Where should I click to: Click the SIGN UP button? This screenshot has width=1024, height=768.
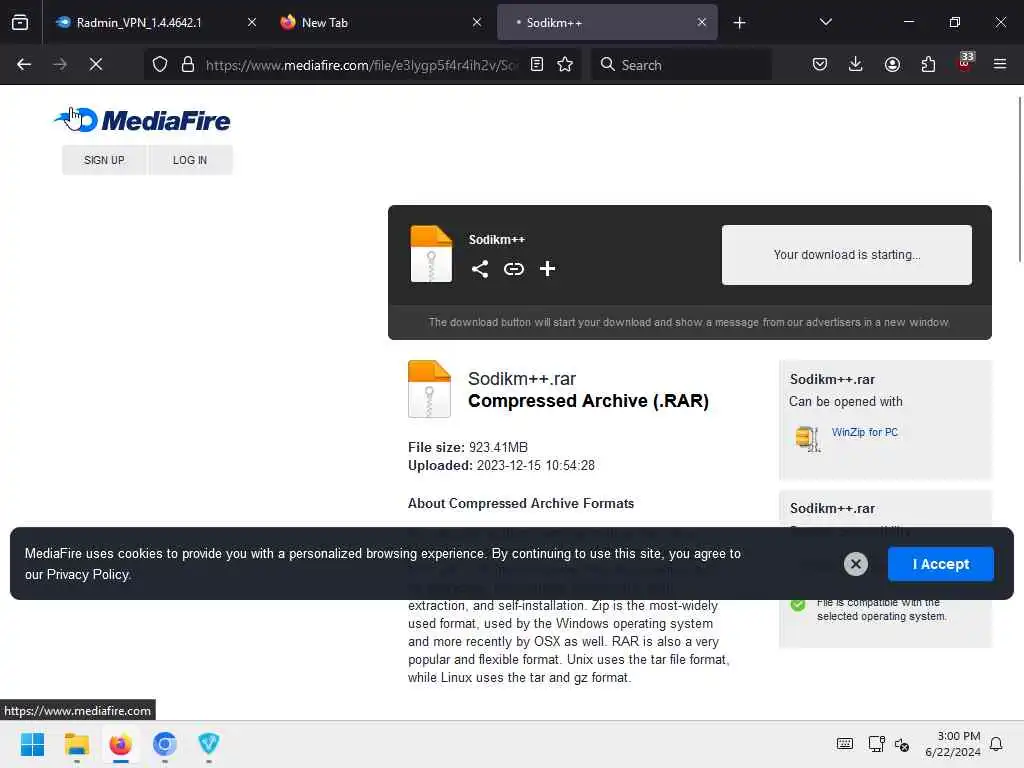(104, 160)
